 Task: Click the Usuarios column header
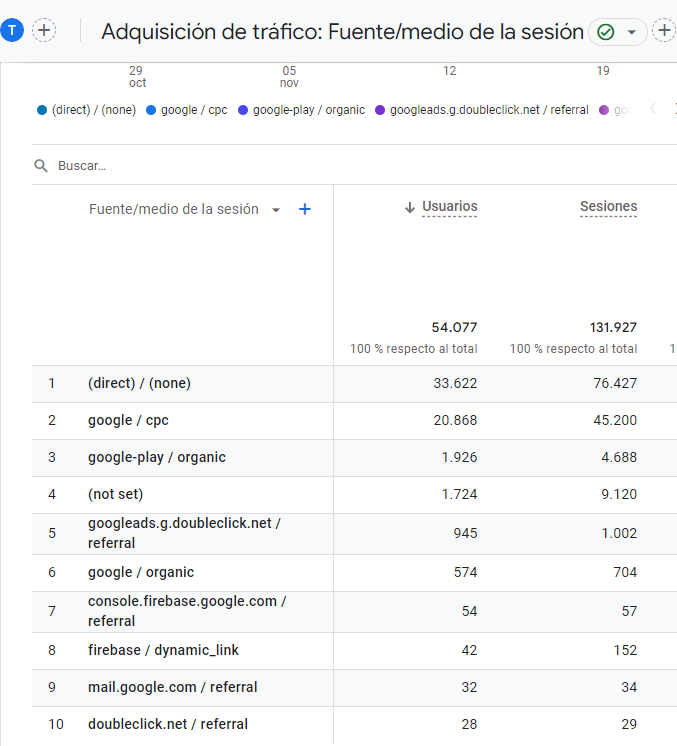tap(449, 207)
